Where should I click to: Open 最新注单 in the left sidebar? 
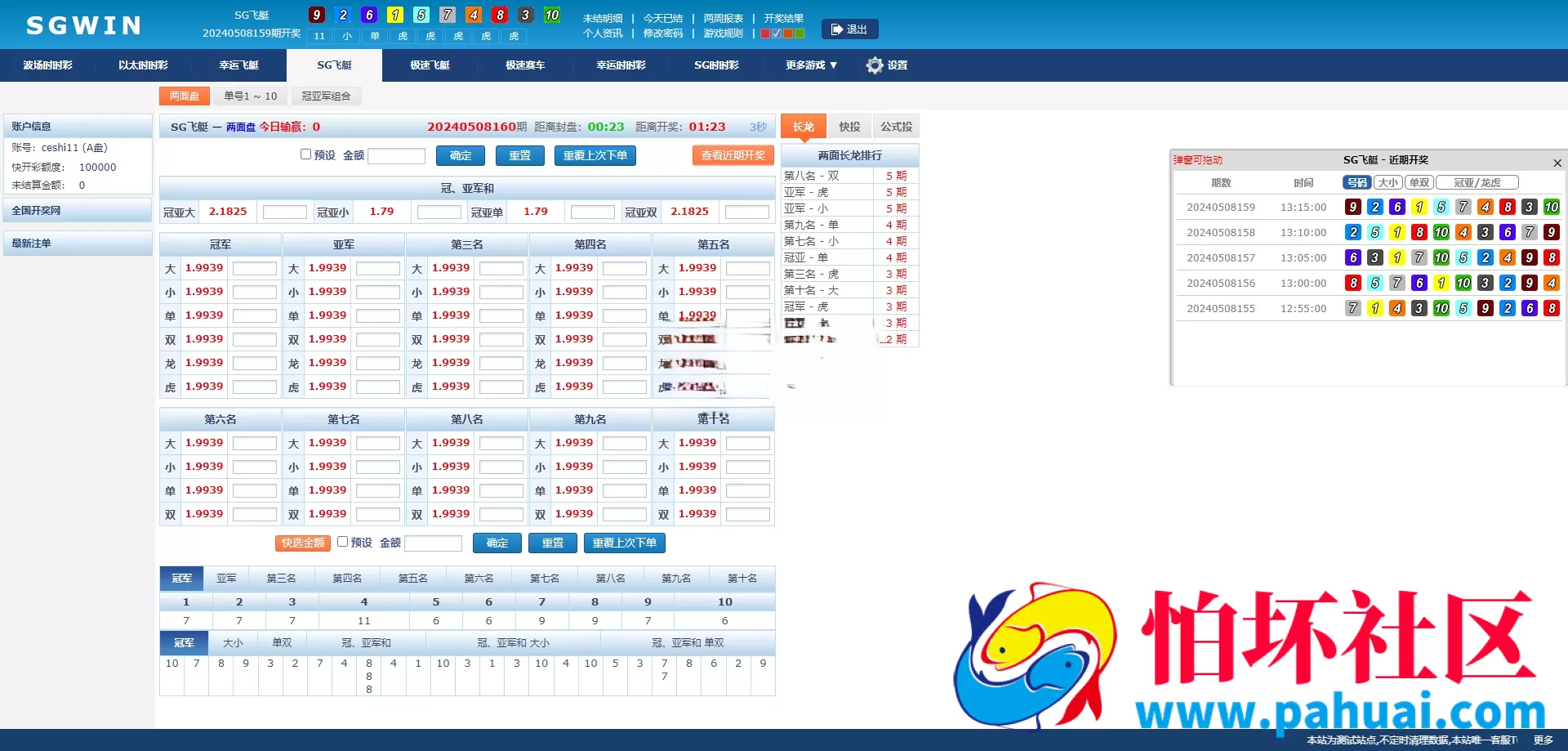[x=78, y=244]
